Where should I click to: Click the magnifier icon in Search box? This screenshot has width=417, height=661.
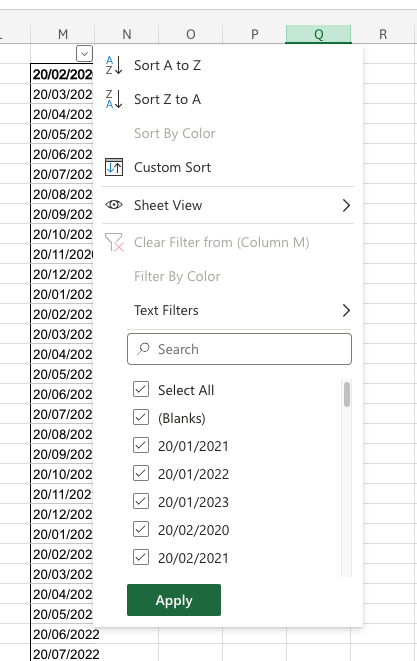click(x=143, y=349)
